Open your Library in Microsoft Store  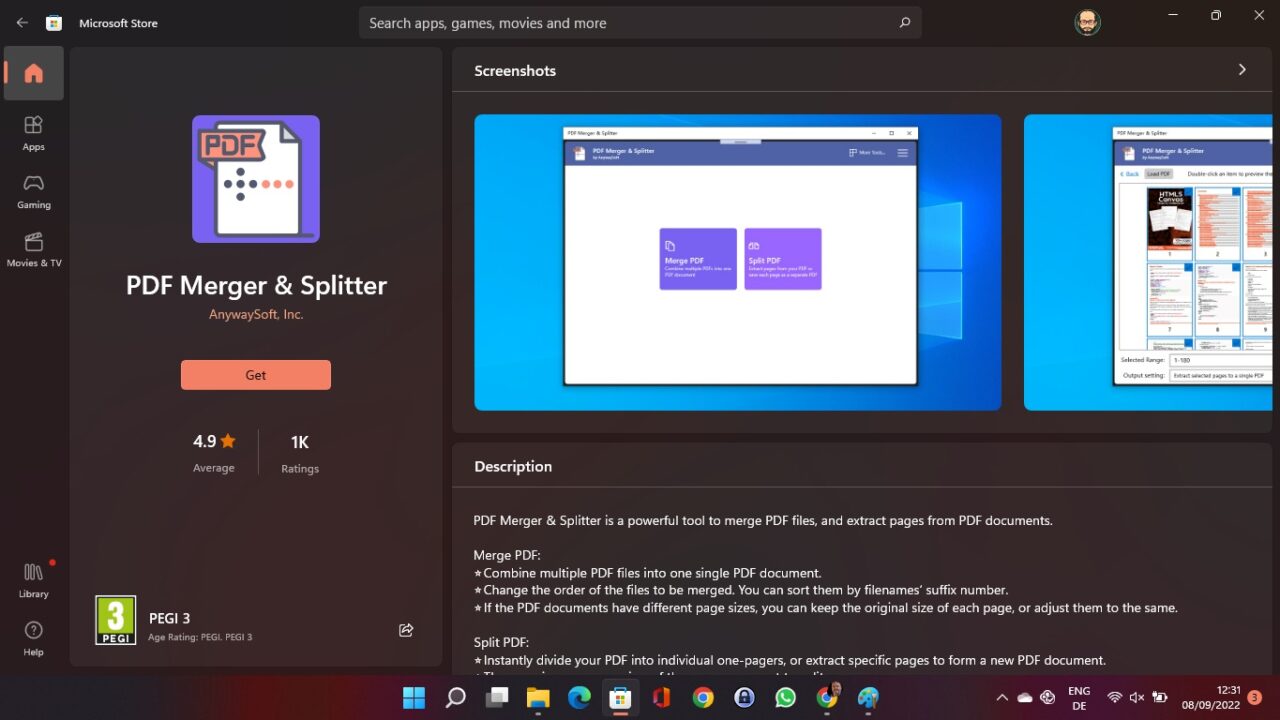33,580
